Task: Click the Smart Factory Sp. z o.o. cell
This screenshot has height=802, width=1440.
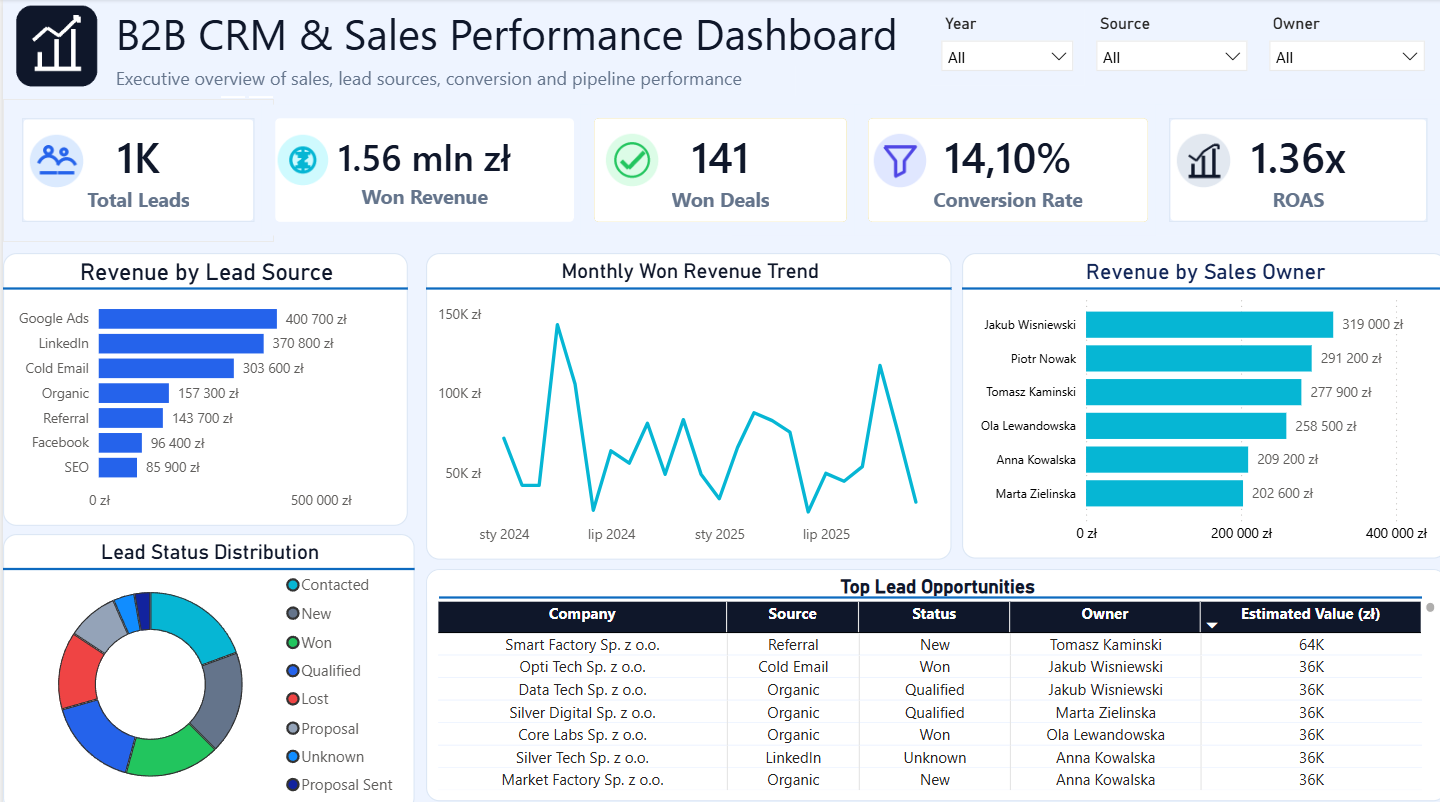Action: tap(582, 645)
